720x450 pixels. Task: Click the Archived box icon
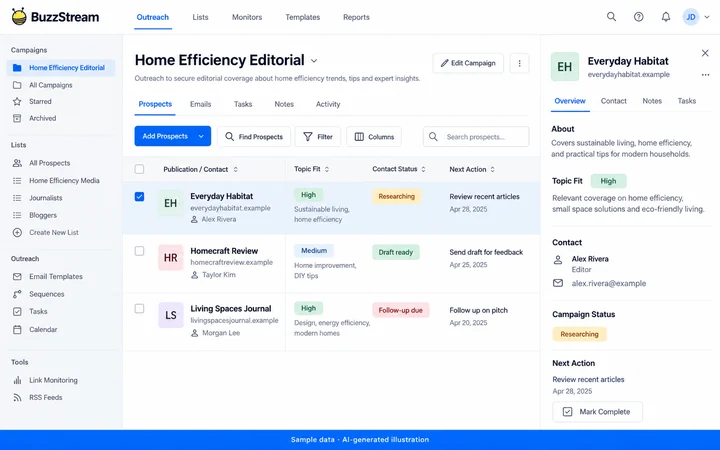pyautogui.click(x=17, y=118)
